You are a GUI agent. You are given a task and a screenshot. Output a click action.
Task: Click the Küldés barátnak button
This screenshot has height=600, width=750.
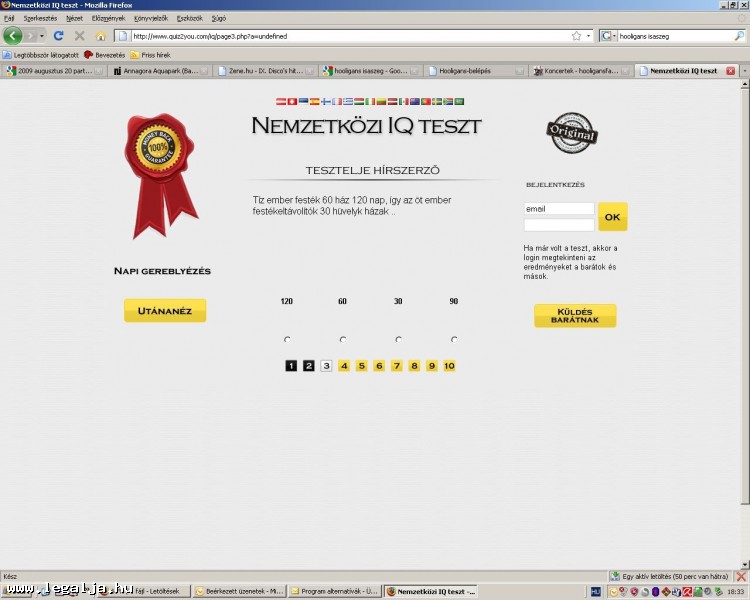pos(575,316)
